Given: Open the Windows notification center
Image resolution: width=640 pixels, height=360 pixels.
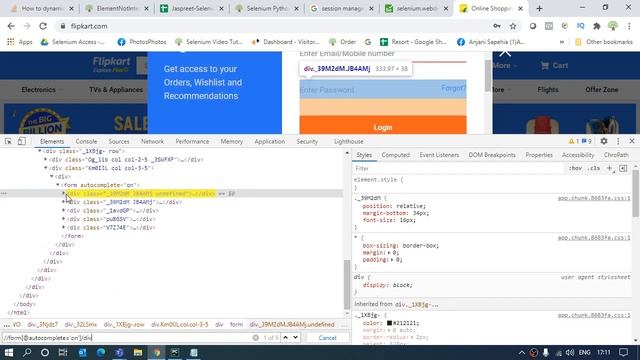Looking at the screenshot, I should pyautogui.click(x=623, y=352).
